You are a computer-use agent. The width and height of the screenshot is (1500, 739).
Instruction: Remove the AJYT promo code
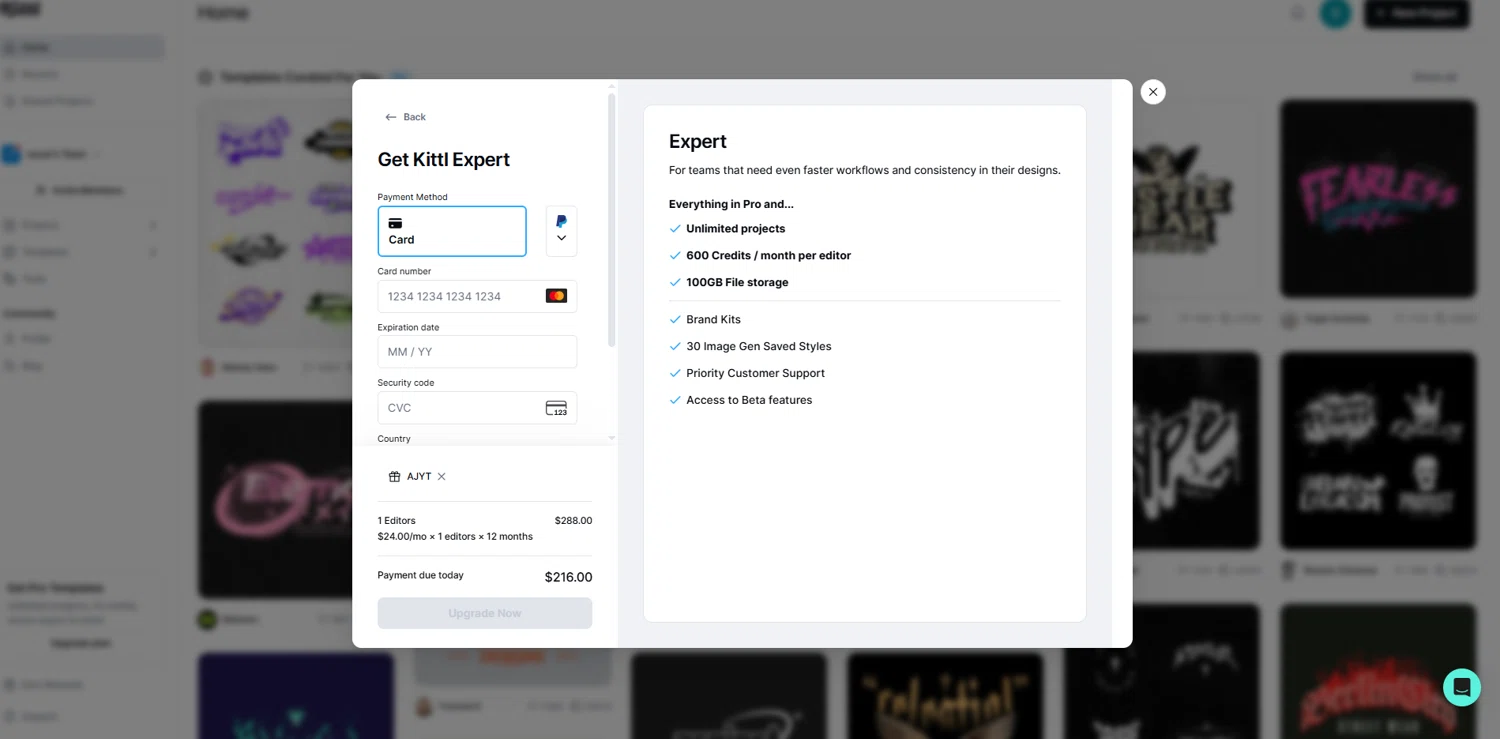442,476
